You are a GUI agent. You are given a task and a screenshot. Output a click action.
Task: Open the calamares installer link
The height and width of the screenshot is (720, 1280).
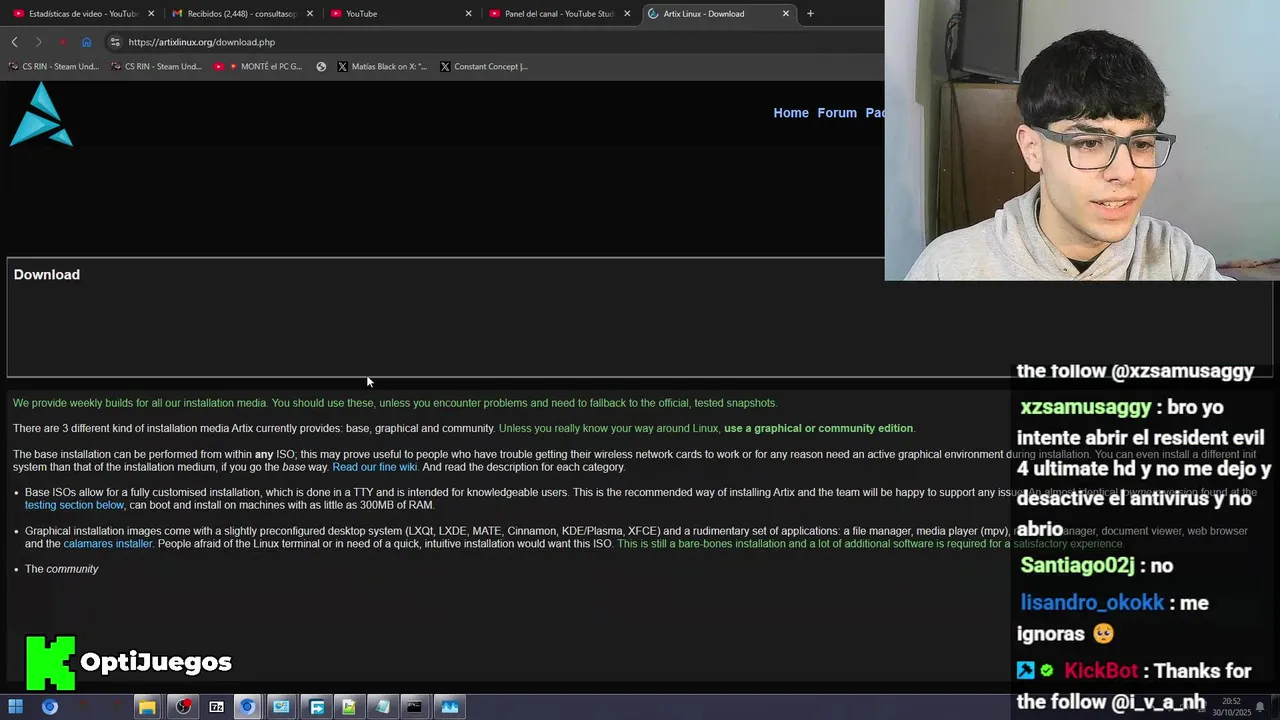coord(108,544)
